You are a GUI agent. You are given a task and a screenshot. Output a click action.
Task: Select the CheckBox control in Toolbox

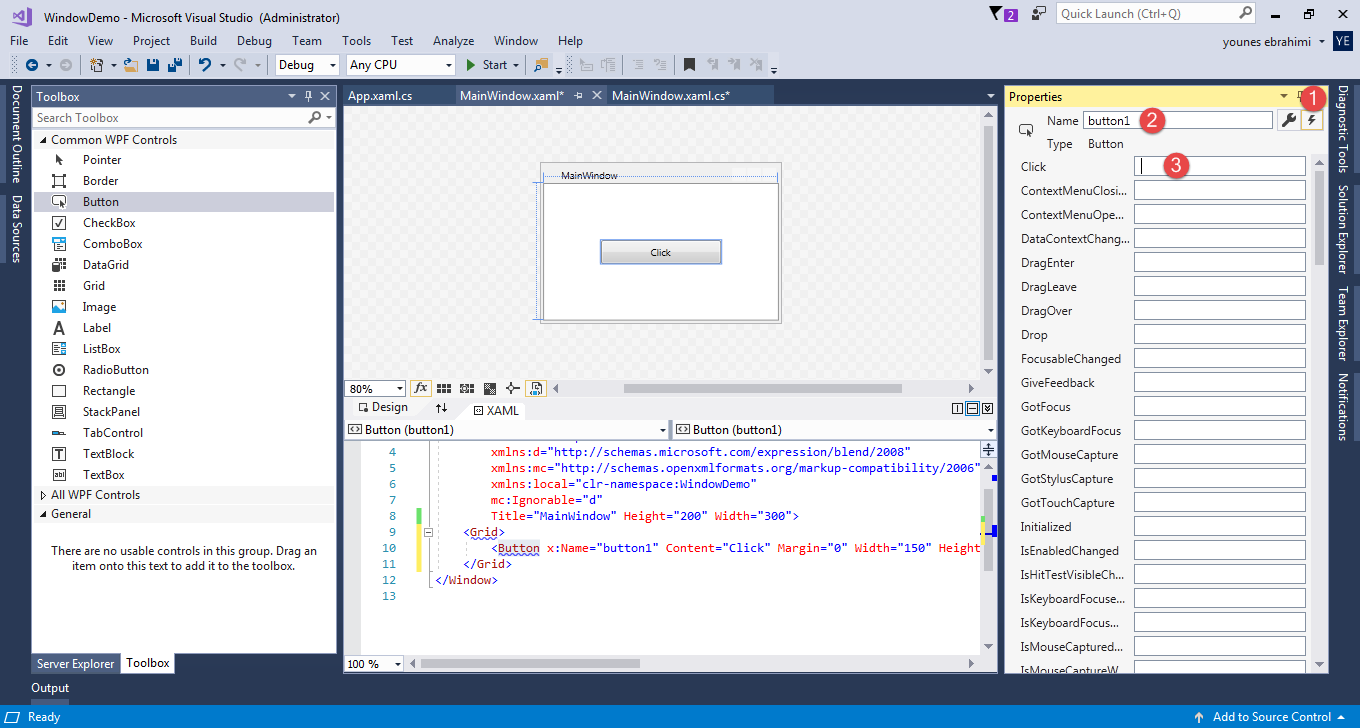[x=109, y=223]
